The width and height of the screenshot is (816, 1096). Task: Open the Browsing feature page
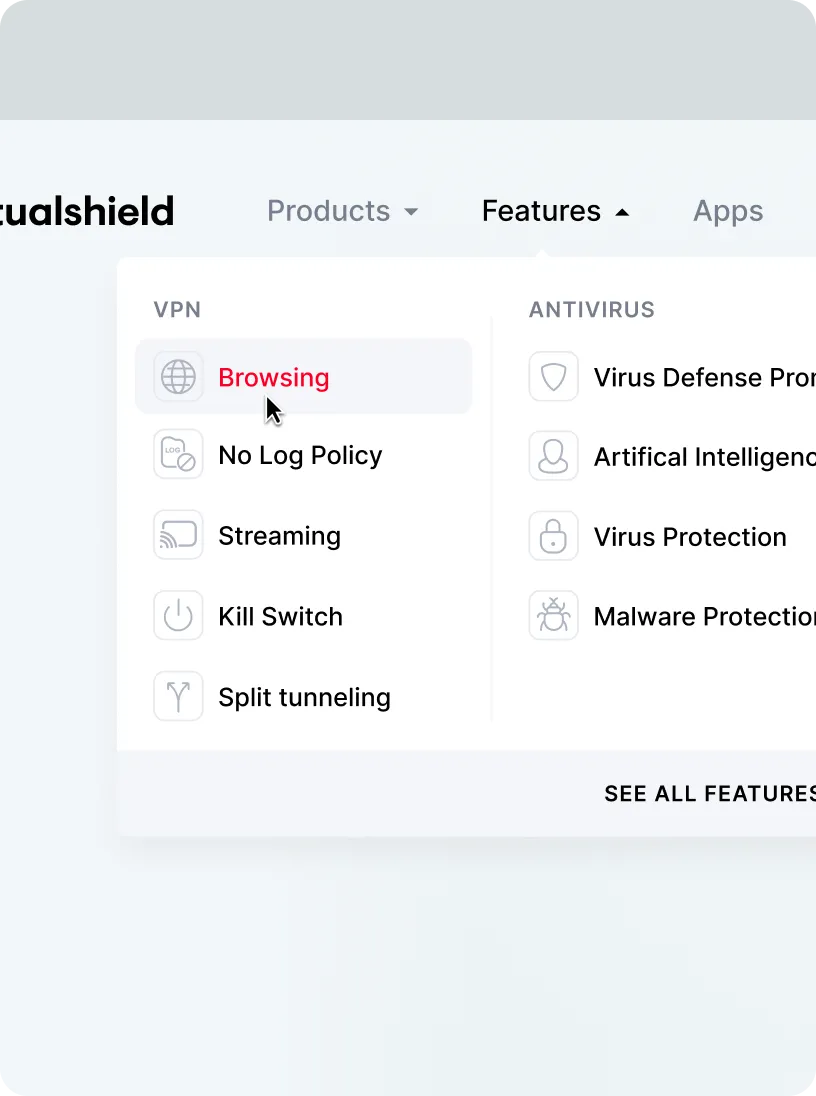[273, 377]
